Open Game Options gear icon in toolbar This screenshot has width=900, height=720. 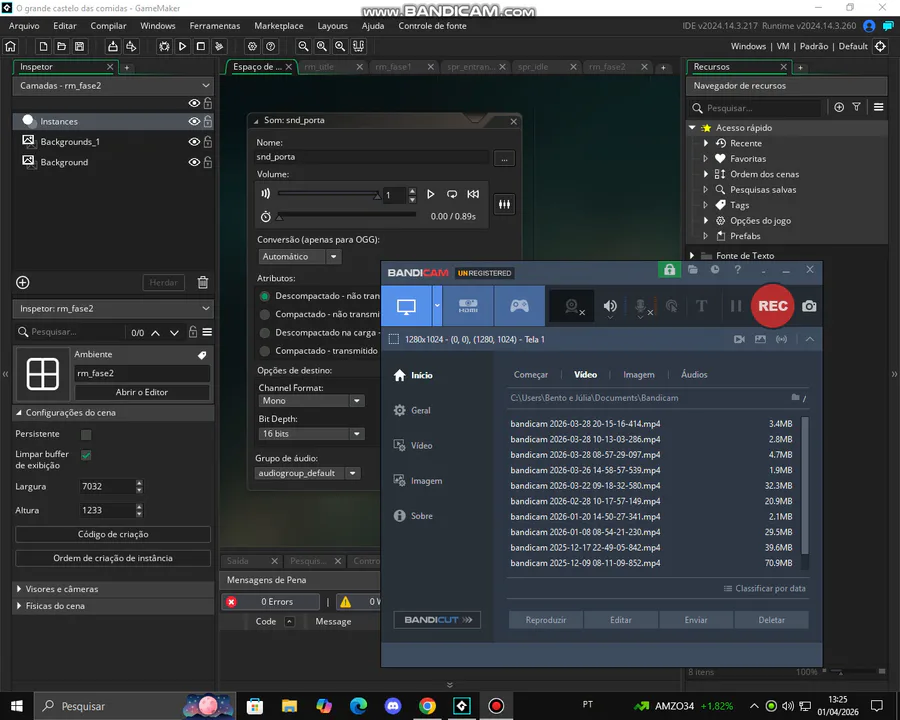(252, 47)
